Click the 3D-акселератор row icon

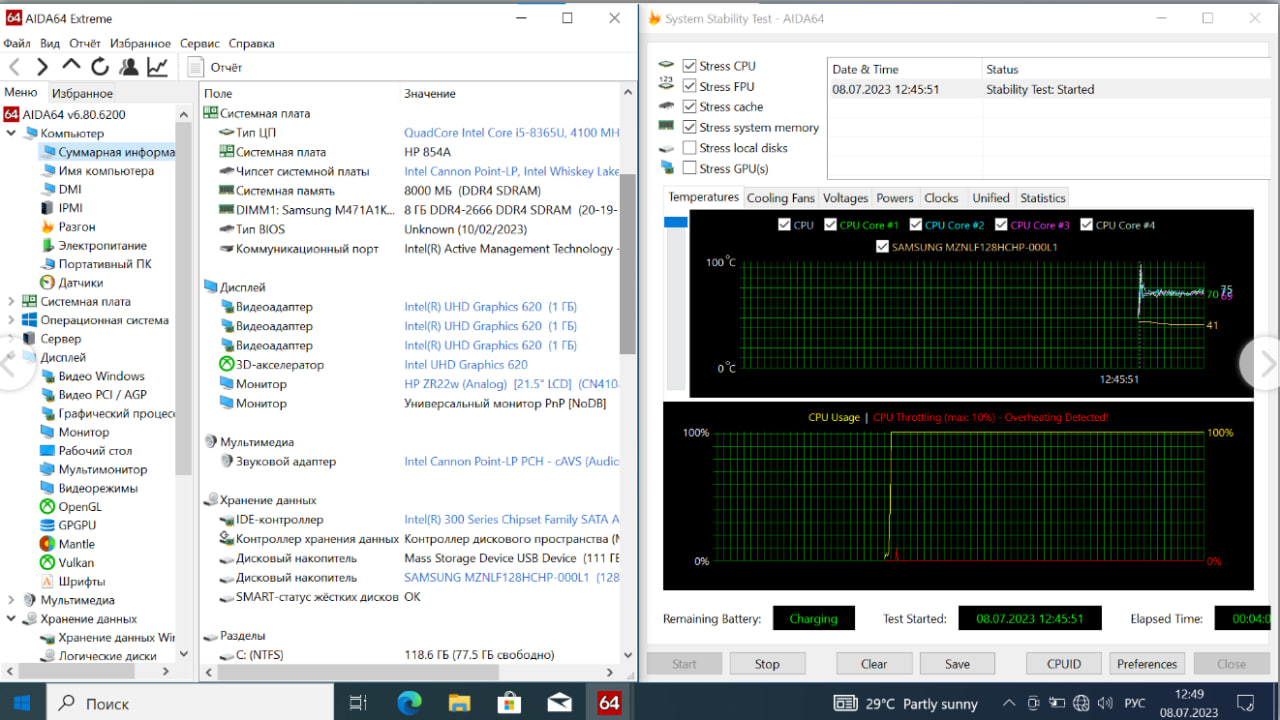pos(227,365)
